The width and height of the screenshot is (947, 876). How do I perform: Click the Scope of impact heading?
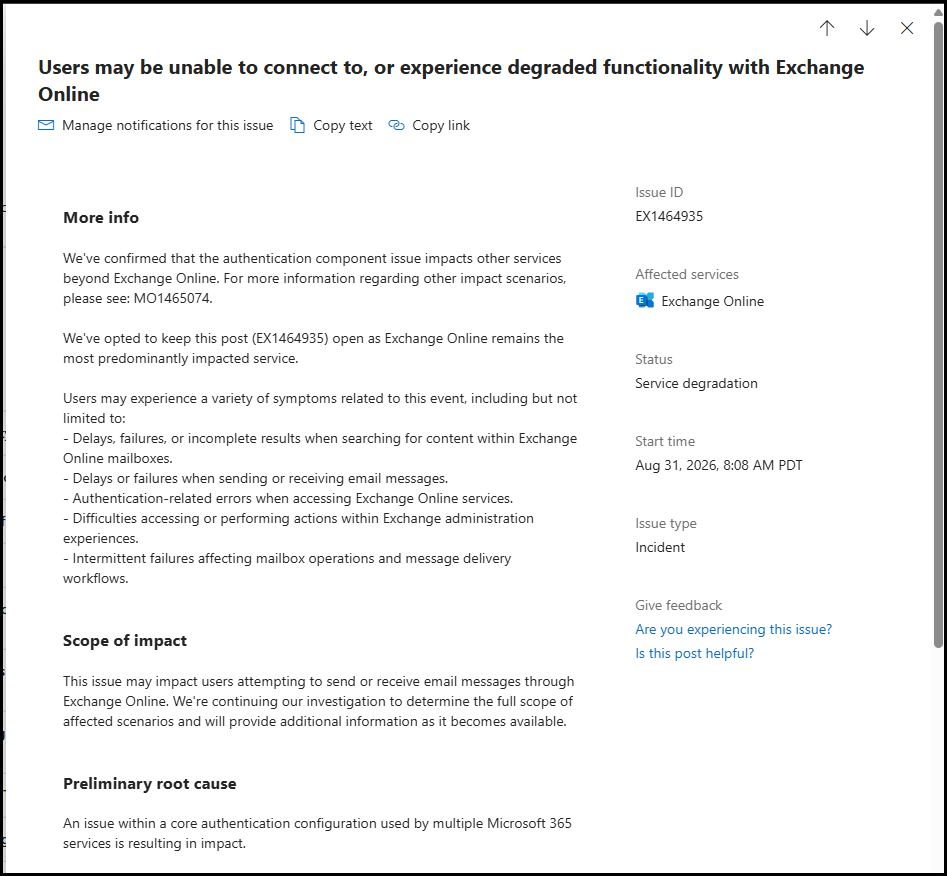pyautogui.click(x=125, y=640)
